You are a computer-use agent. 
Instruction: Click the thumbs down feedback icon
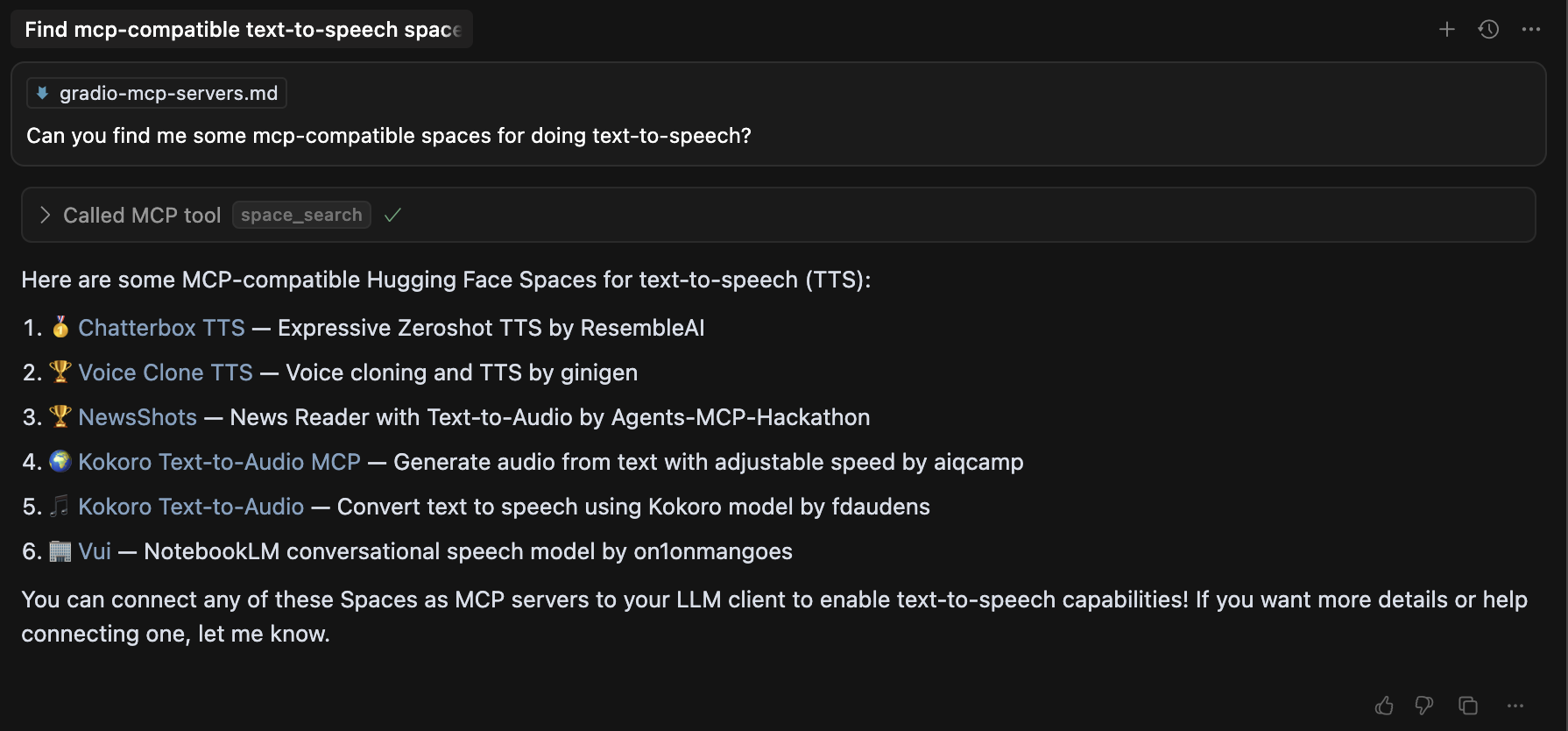1424,706
